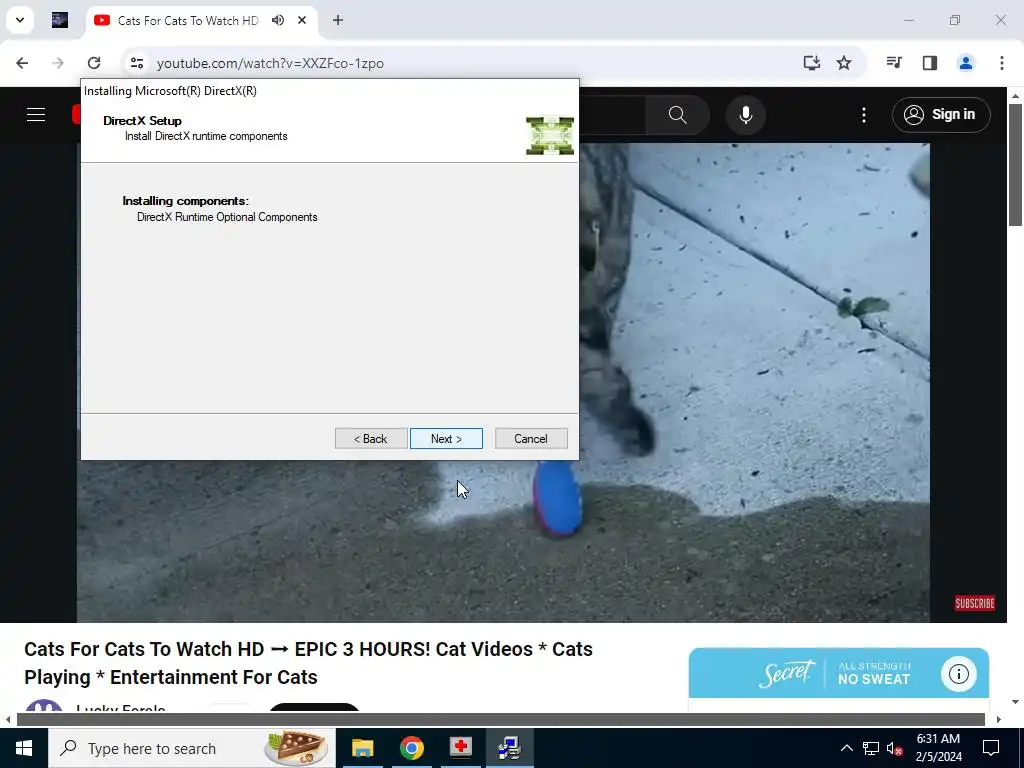Open YouTube settings three-dot menu
The width and height of the screenshot is (1024, 768).
(864, 115)
